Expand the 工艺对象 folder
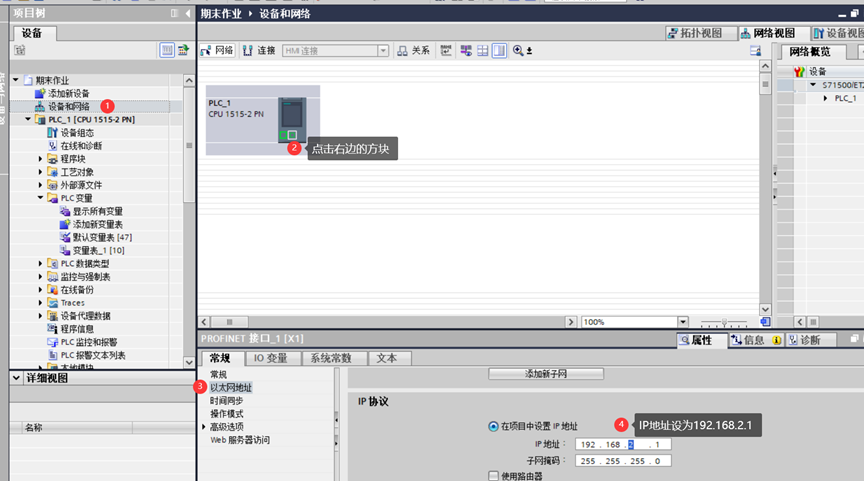 pyautogui.click(x=40, y=172)
